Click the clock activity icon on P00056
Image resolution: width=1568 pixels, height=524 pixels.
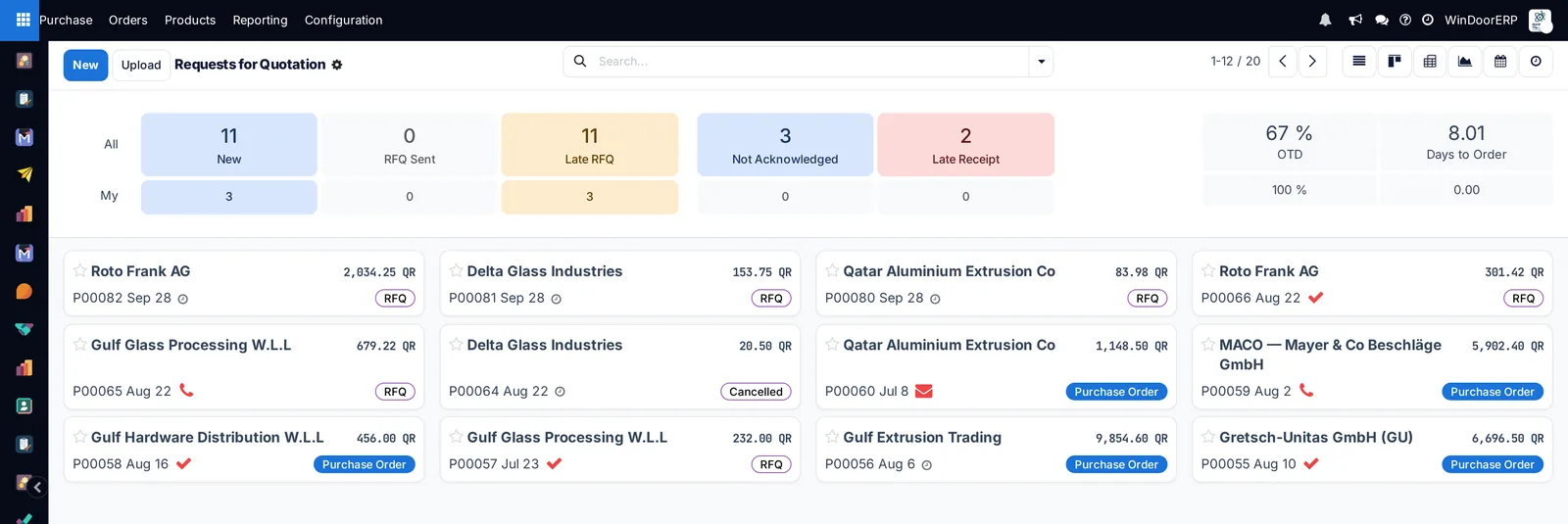coord(926,465)
